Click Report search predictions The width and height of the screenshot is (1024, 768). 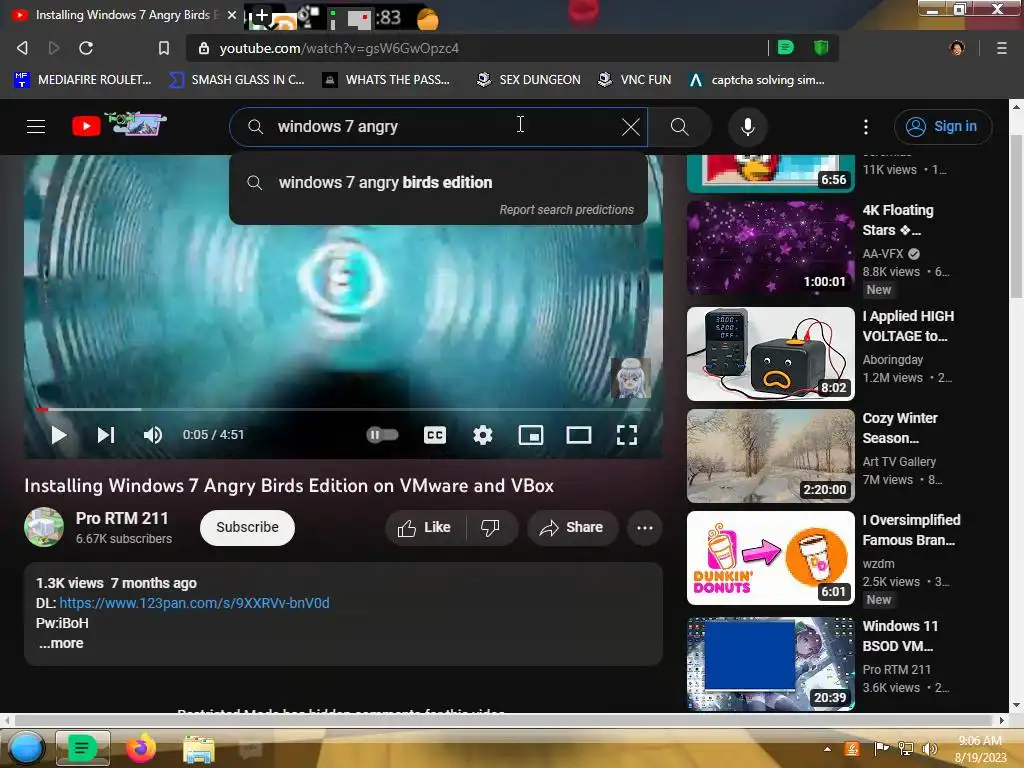point(566,210)
